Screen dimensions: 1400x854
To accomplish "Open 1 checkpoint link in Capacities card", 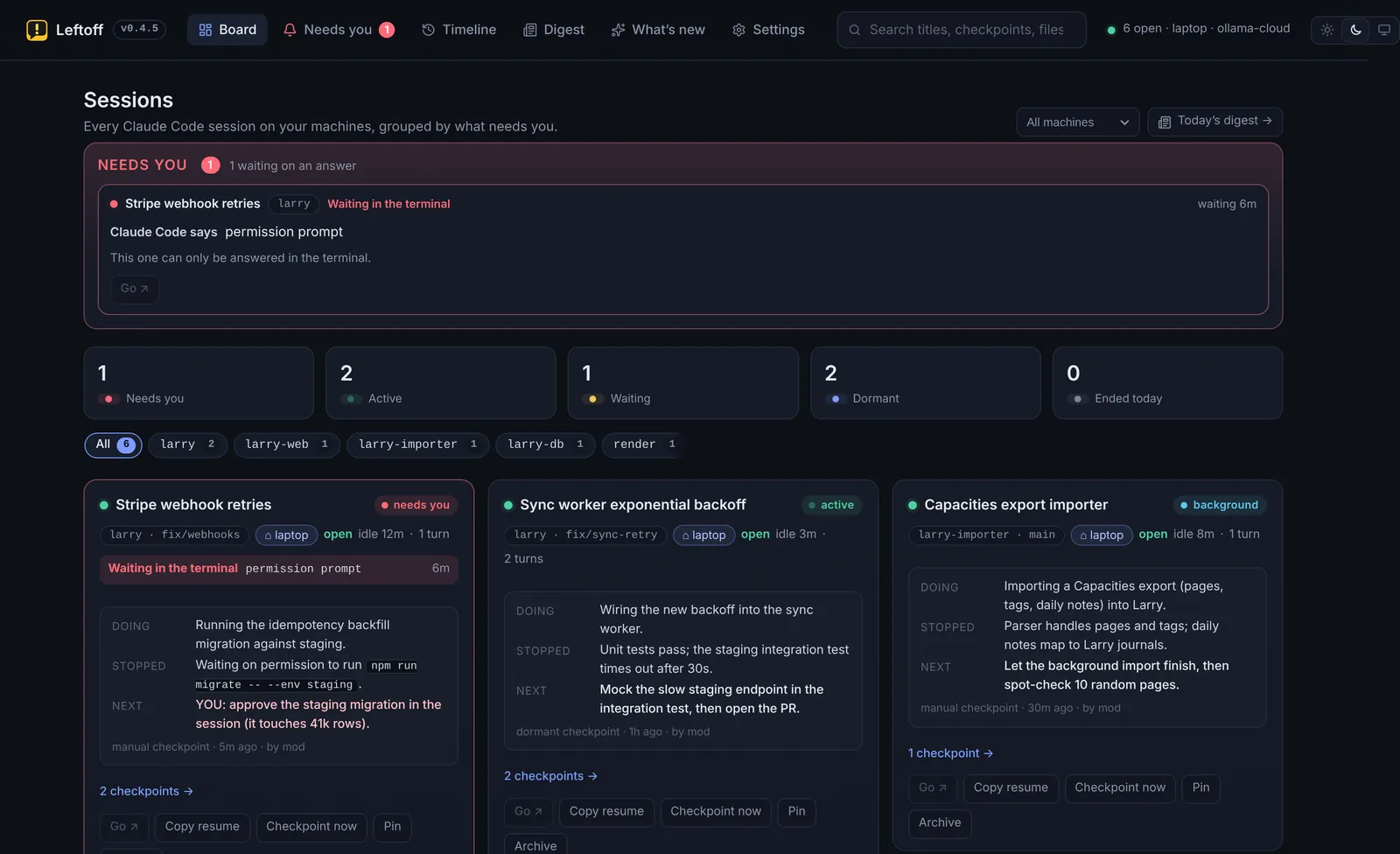I will coord(950,753).
